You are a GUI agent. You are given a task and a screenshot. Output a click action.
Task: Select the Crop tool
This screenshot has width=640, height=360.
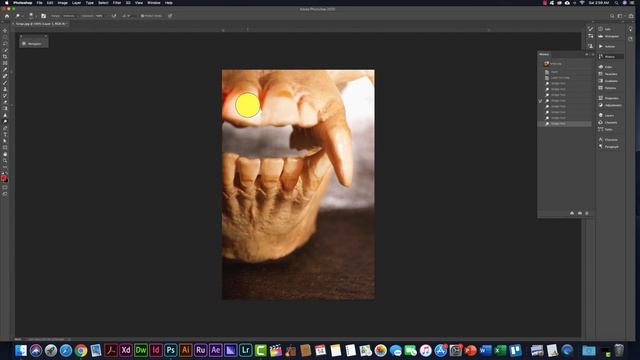tap(5, 56)
